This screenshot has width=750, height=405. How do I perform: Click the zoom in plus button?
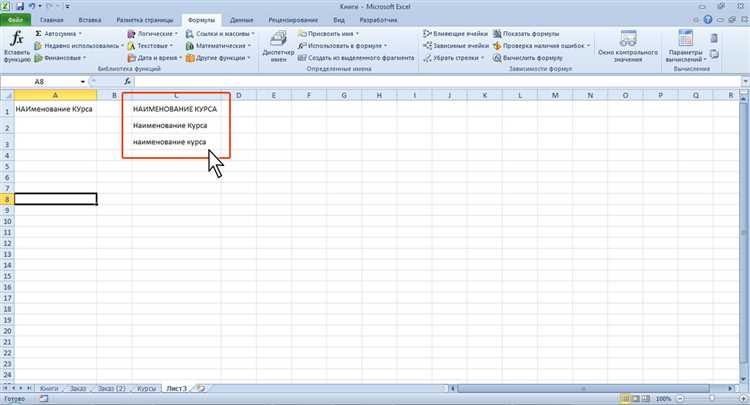pyautogui.click(x=743, y=398)
